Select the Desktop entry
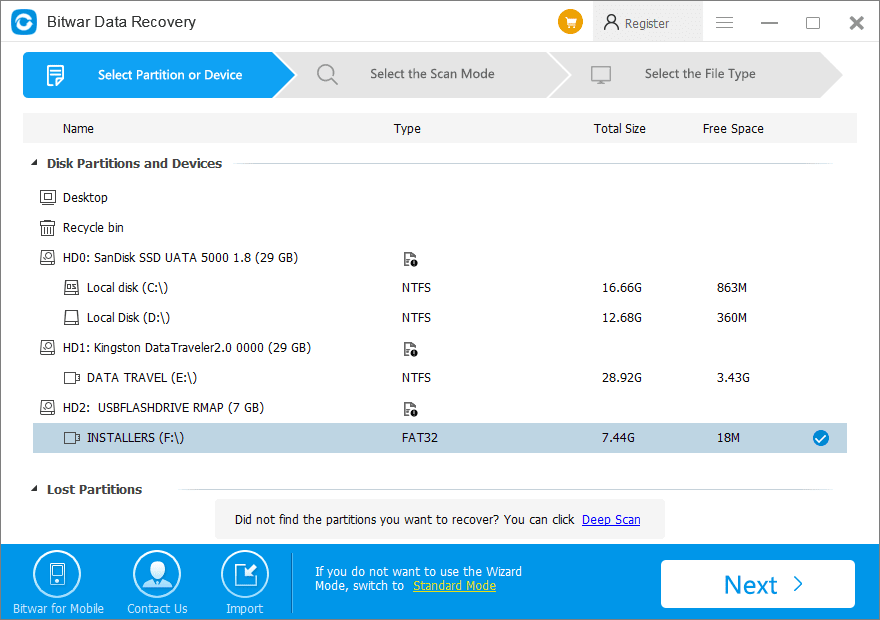 coord(85,198)
